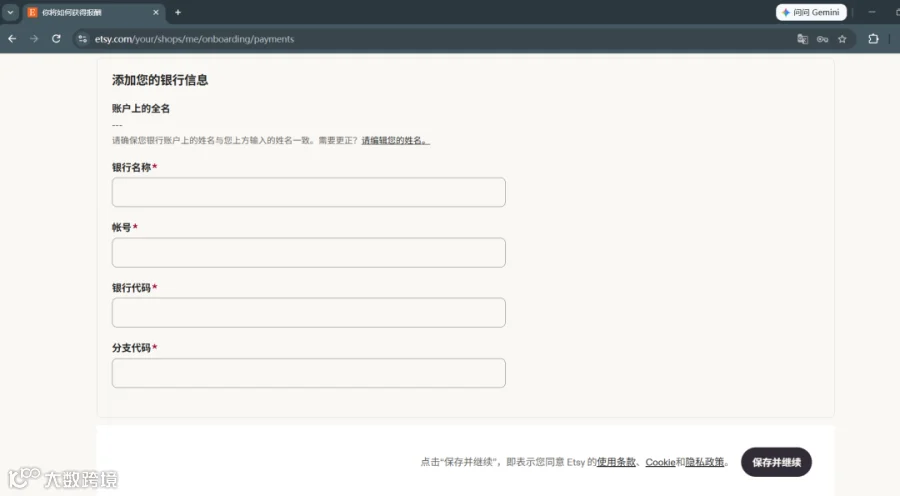
Task: Close the Etsy tab
Action: point(156,12)
